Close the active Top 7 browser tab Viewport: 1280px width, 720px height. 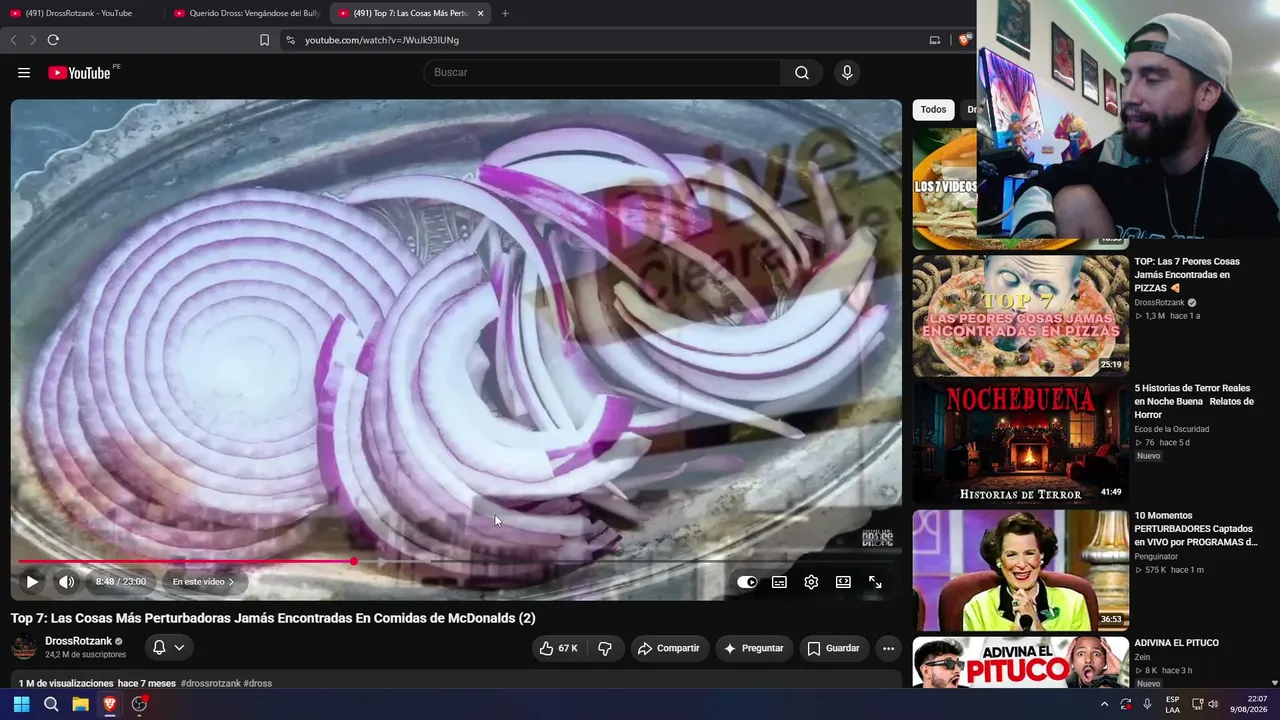point(481,13)
